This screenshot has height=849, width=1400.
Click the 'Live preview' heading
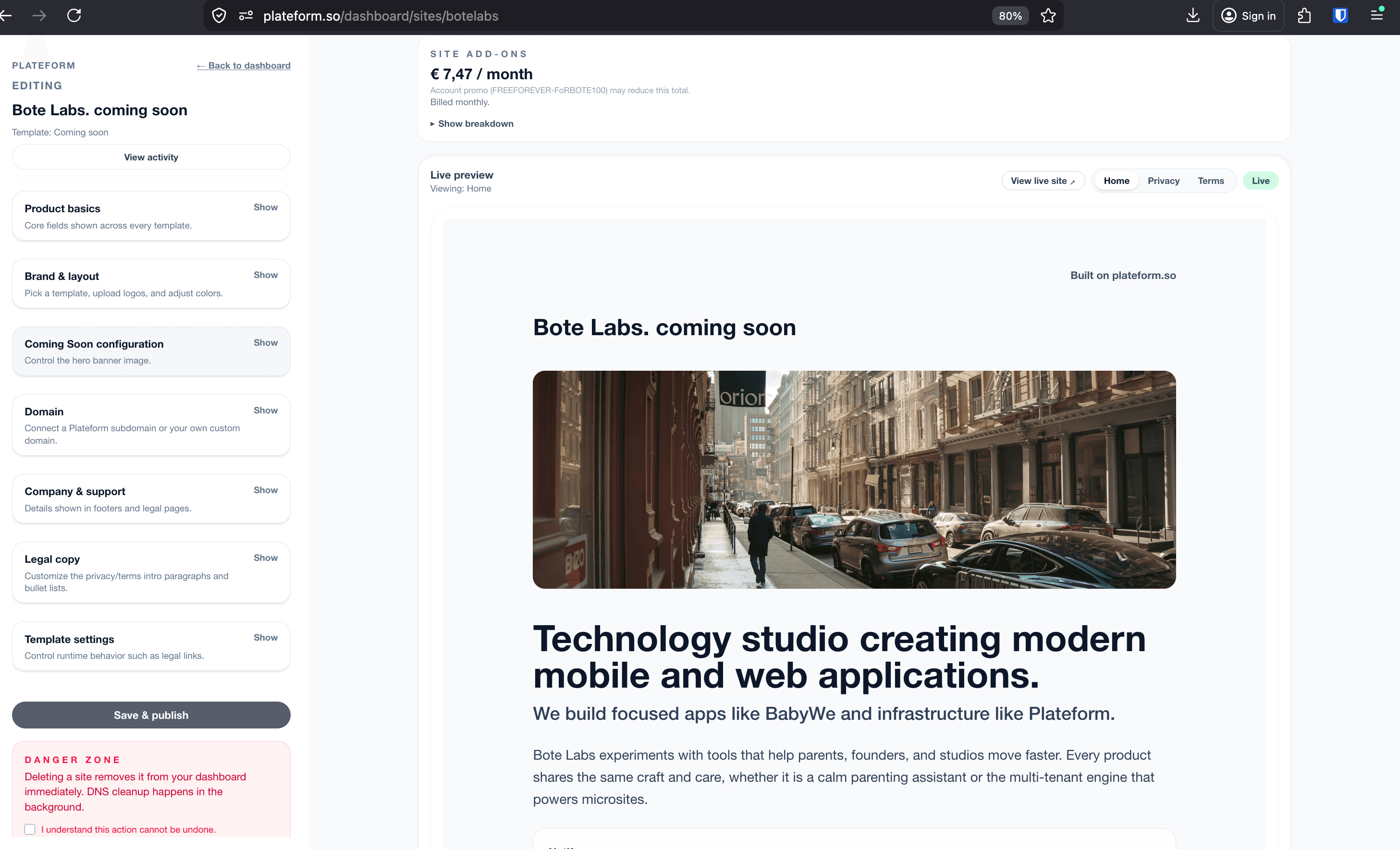(461, 175)
